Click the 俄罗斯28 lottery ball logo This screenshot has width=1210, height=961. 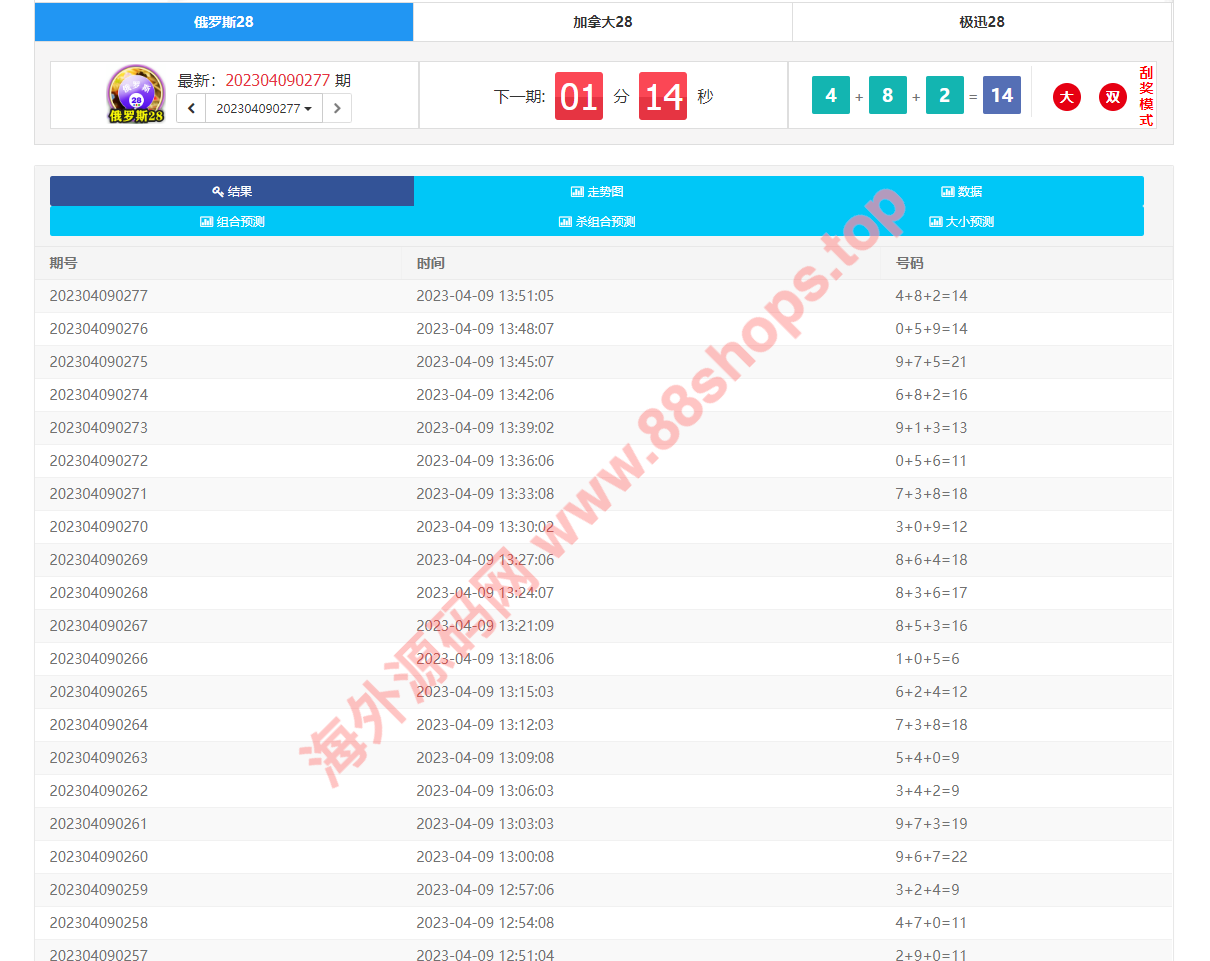click(136, 95)
